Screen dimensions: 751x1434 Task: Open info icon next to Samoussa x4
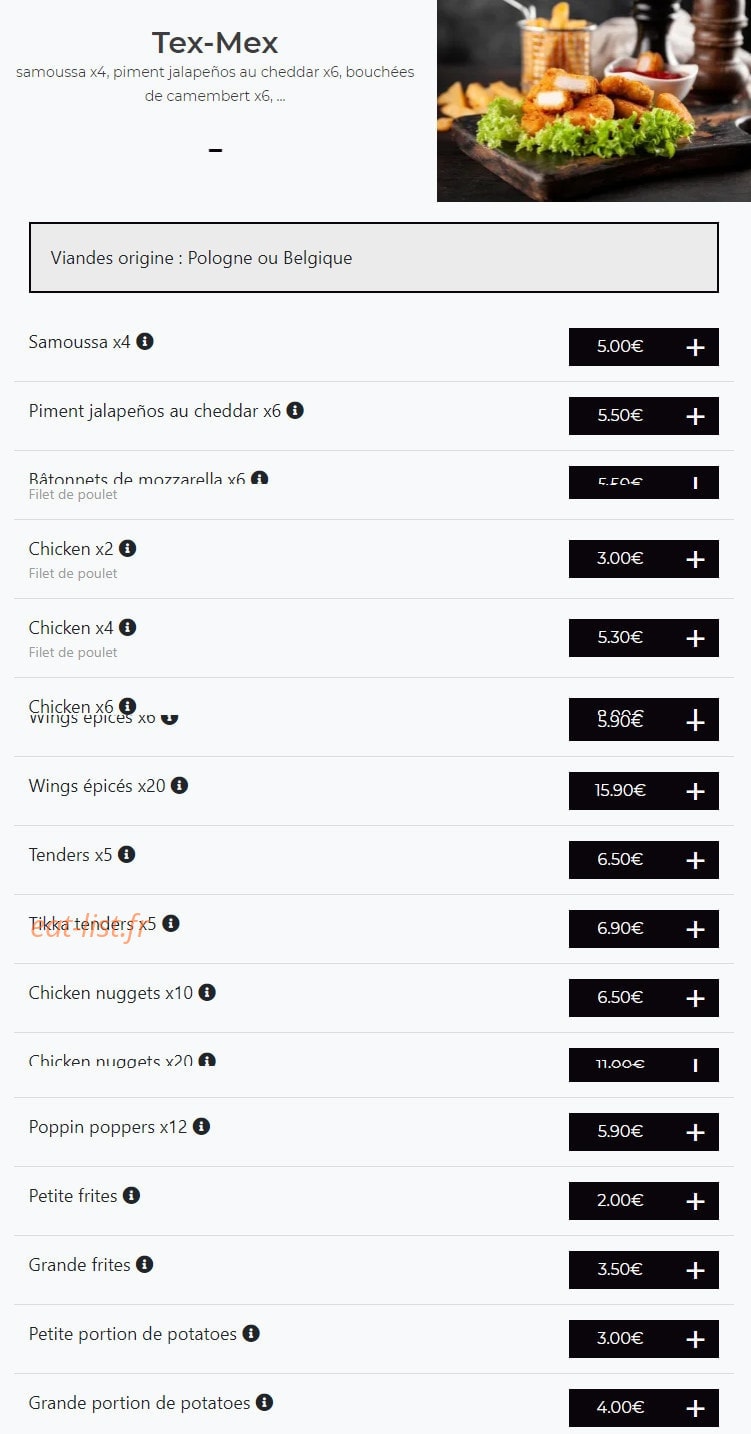click(145, 342)
